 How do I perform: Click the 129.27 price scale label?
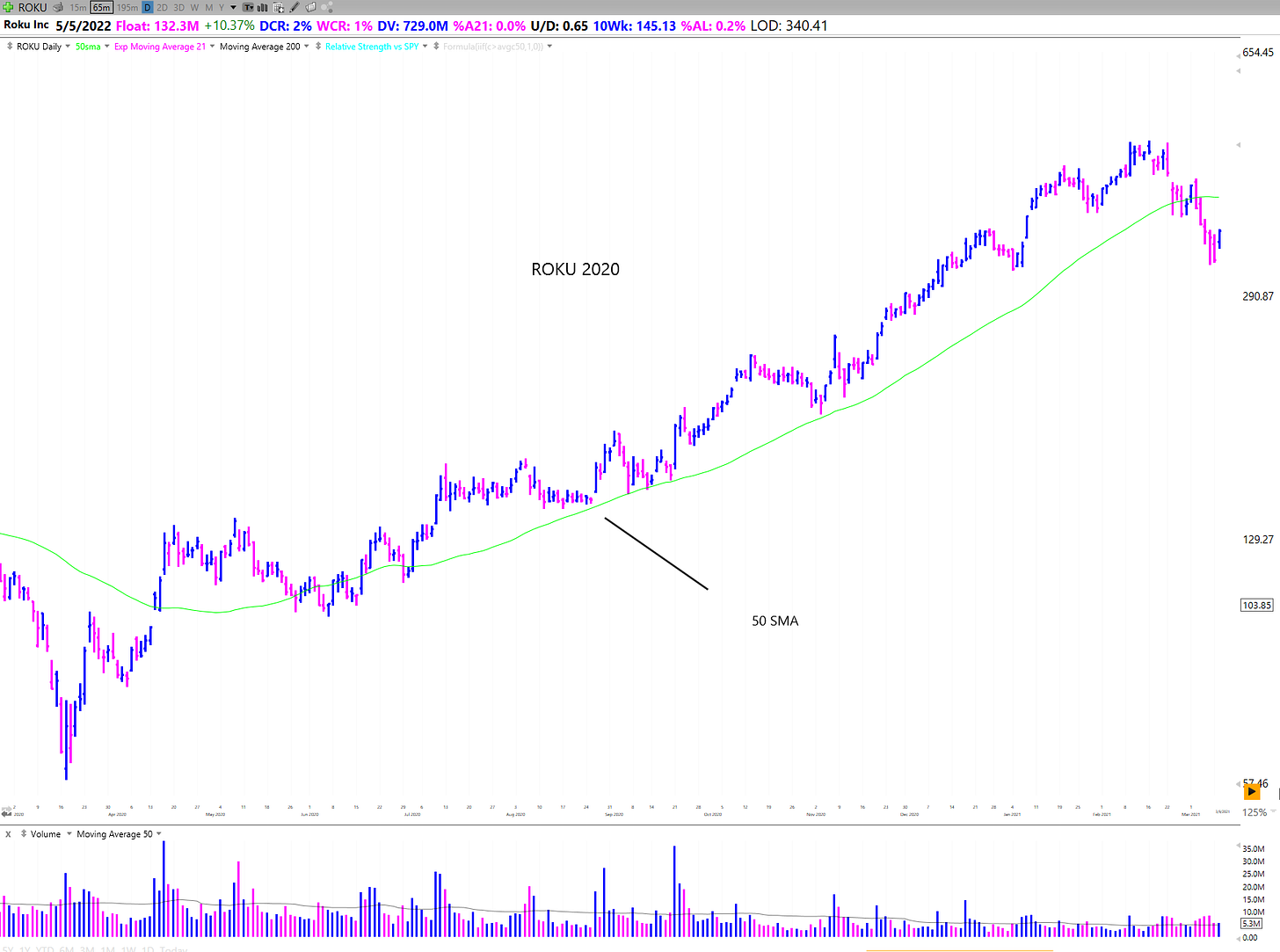1258,539
